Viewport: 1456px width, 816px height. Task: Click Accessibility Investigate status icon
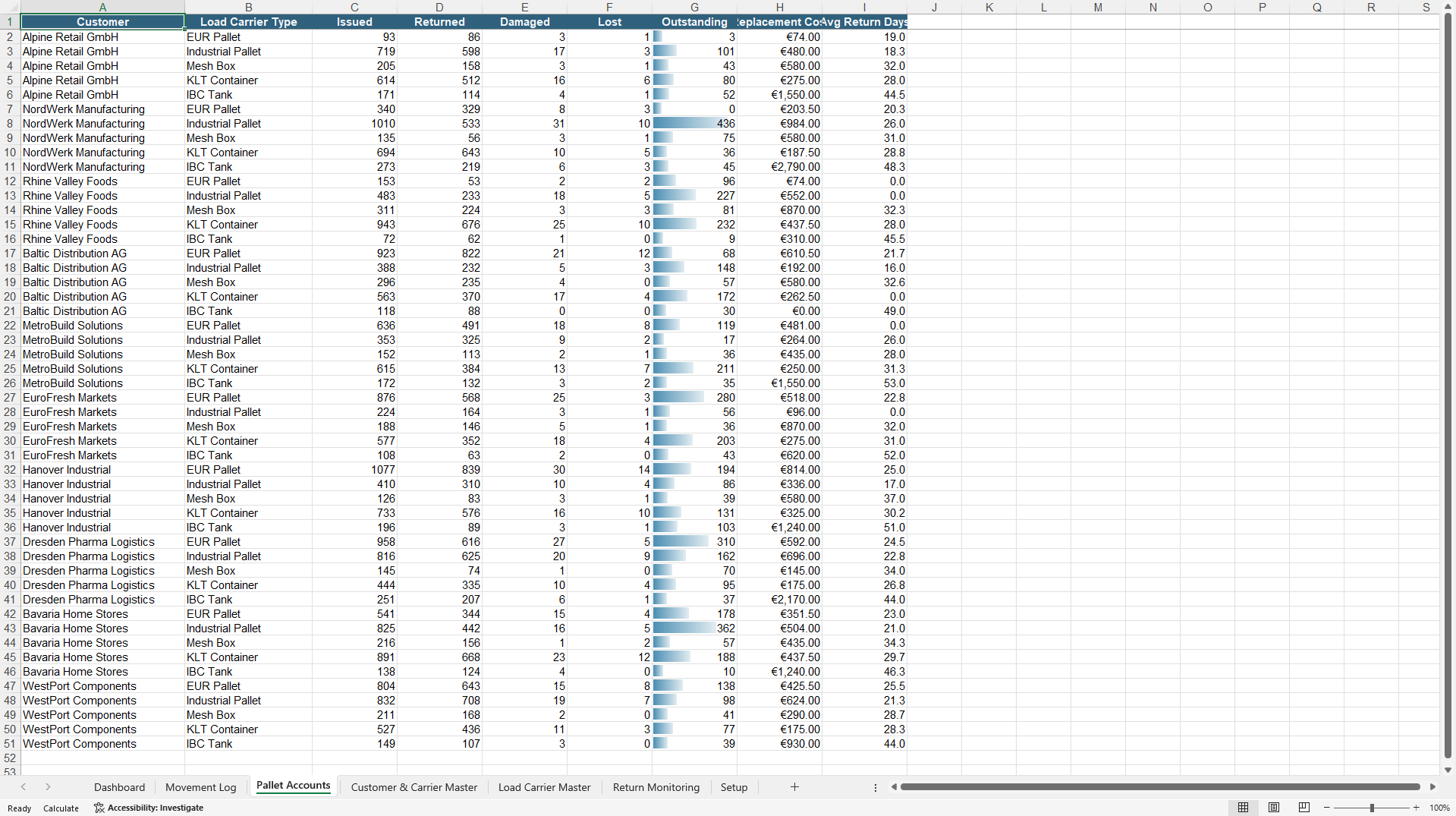[99, 808]
